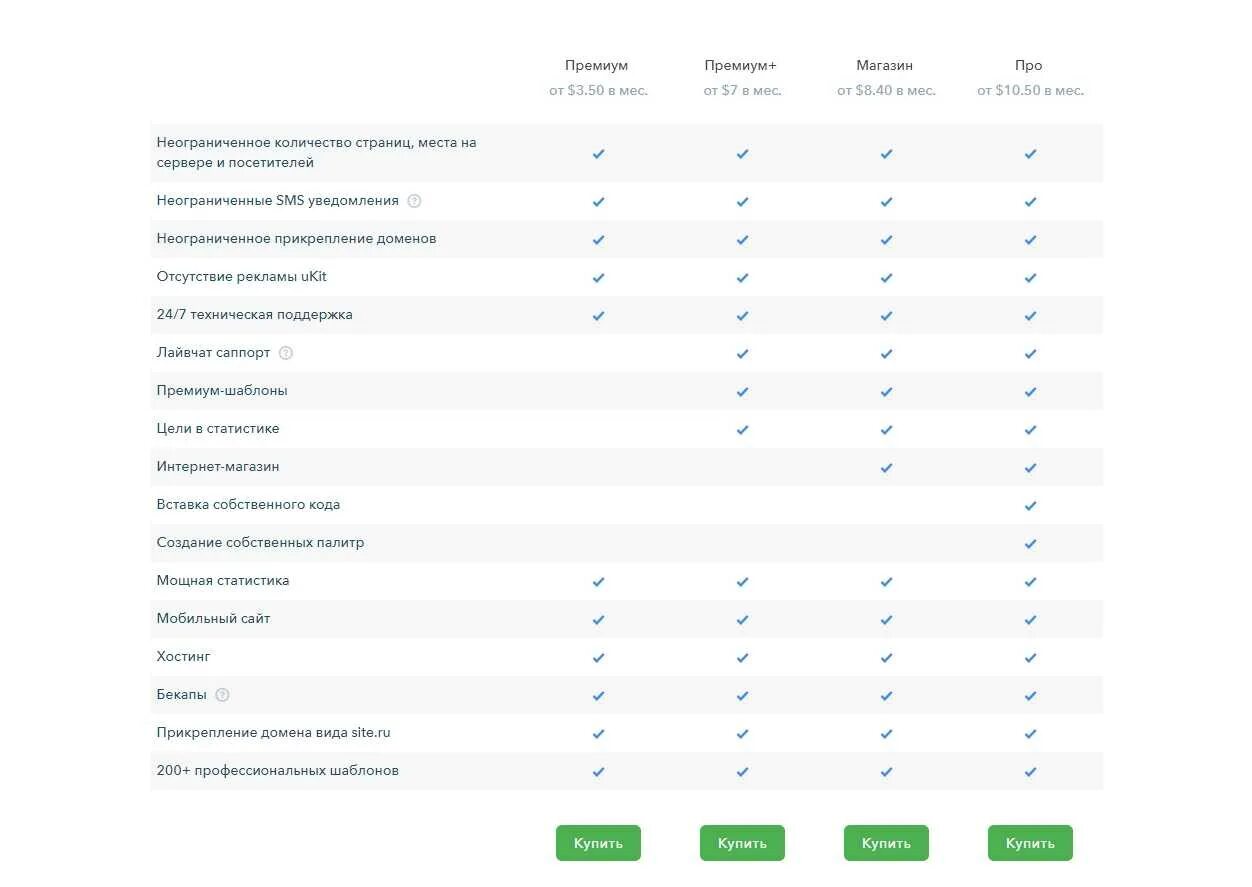Viewport: 1252px width, 887px height.
Task: Select the Премиум plan column header
Action: coord(597,66)
